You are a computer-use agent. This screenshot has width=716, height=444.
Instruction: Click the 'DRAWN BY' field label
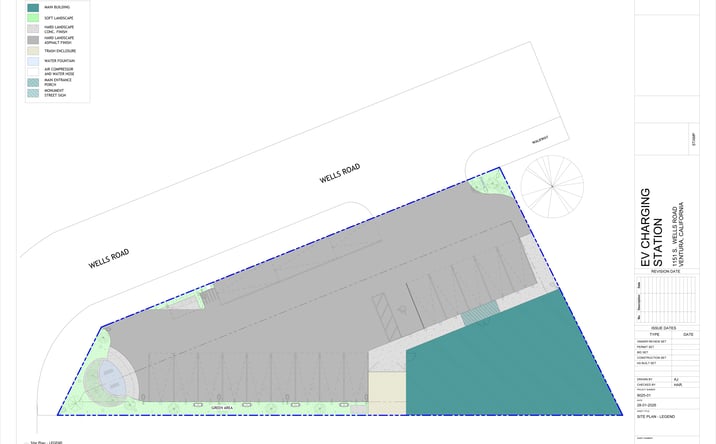644,379
